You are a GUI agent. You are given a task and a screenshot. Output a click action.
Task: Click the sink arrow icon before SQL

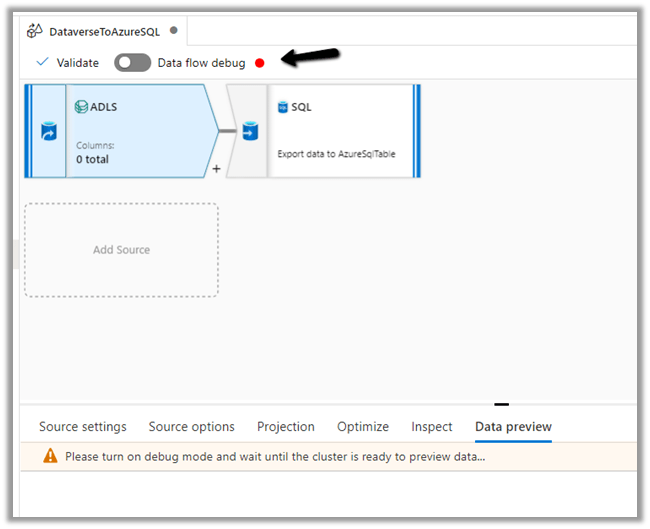click(x=249, y=132)
